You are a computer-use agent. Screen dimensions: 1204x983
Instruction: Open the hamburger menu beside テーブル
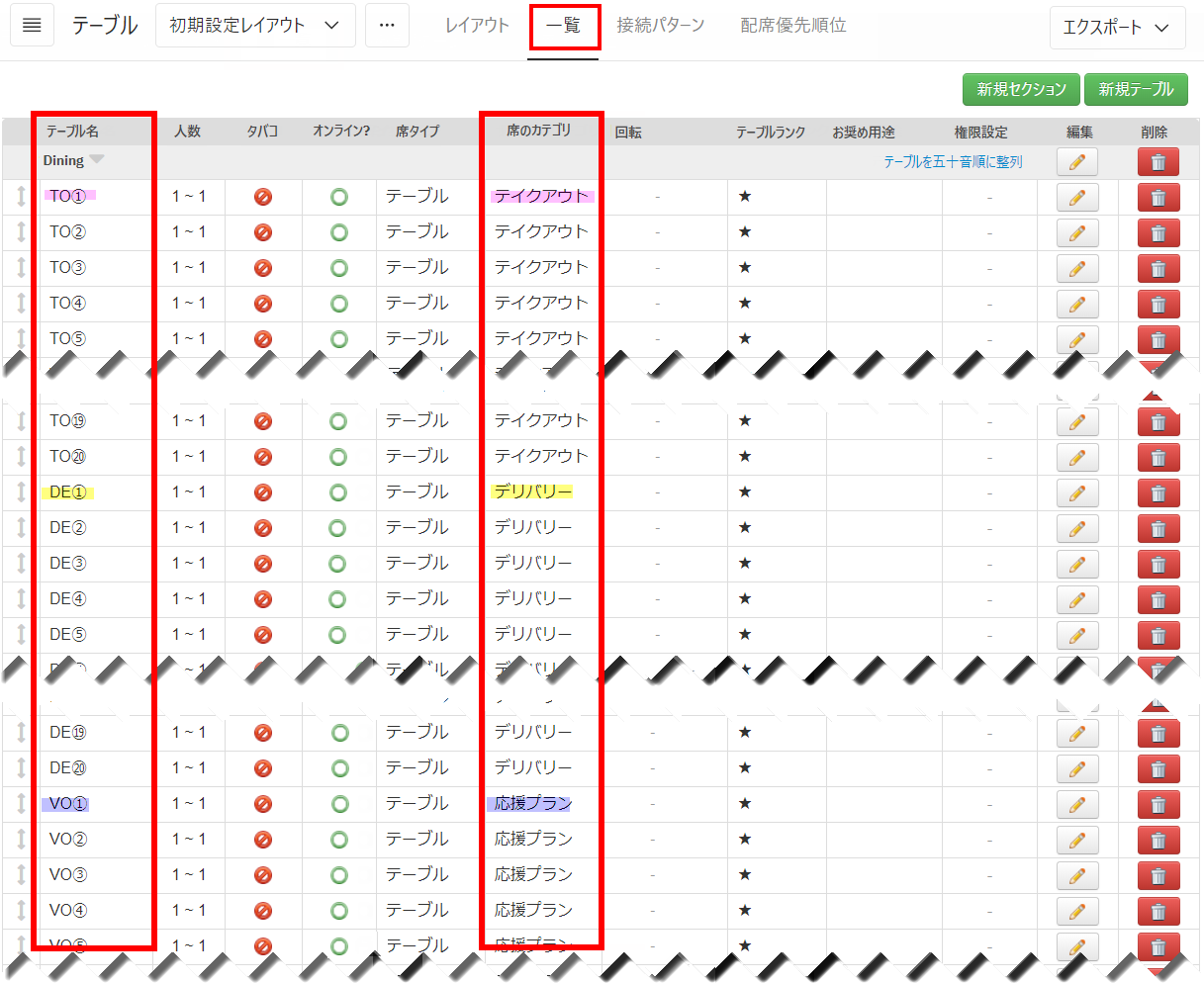click(x=32, y=26)
